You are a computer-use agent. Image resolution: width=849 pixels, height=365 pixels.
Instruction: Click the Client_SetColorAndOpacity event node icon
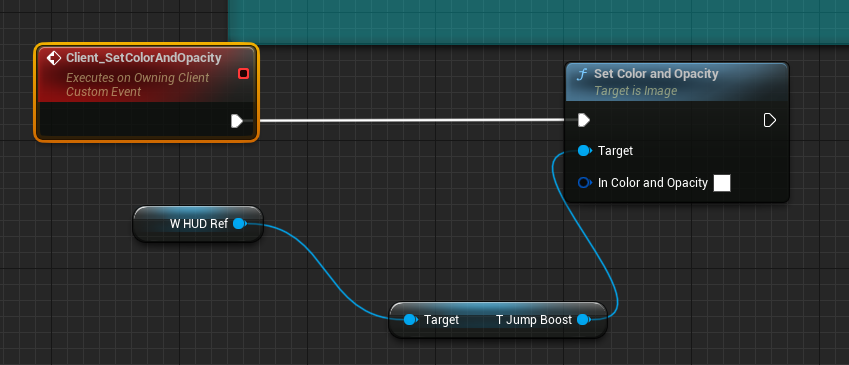tap(54, 58)
